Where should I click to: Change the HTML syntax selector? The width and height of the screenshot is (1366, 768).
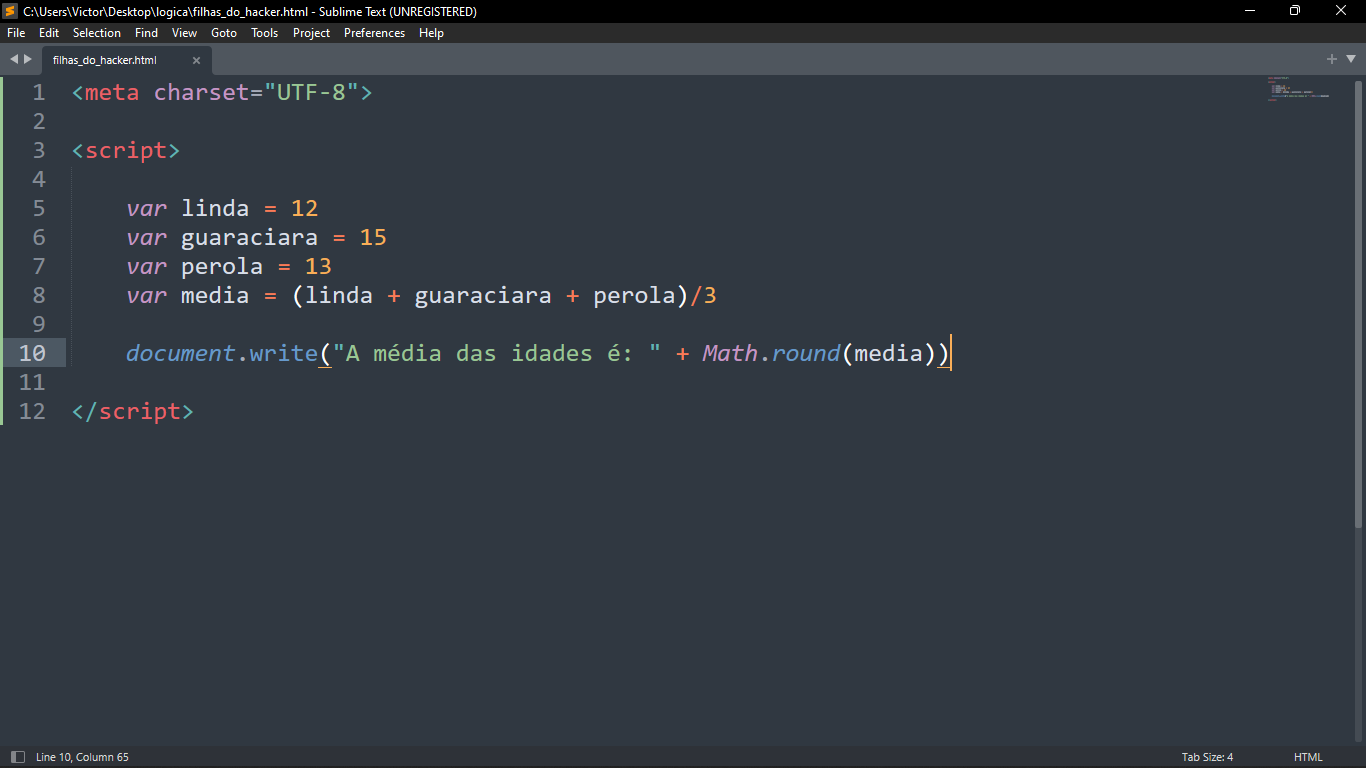tap(1308, 757)
